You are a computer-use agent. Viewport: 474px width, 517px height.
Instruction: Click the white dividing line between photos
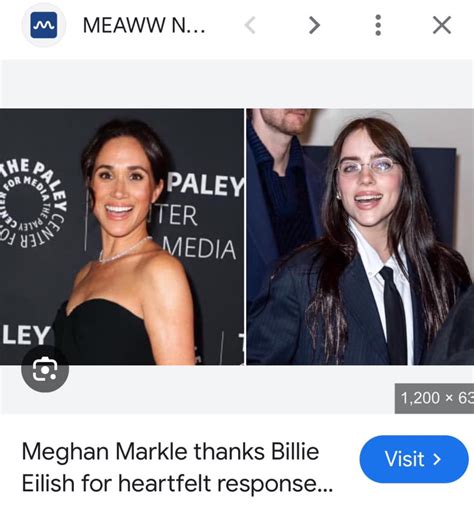(x=245, y=237)
